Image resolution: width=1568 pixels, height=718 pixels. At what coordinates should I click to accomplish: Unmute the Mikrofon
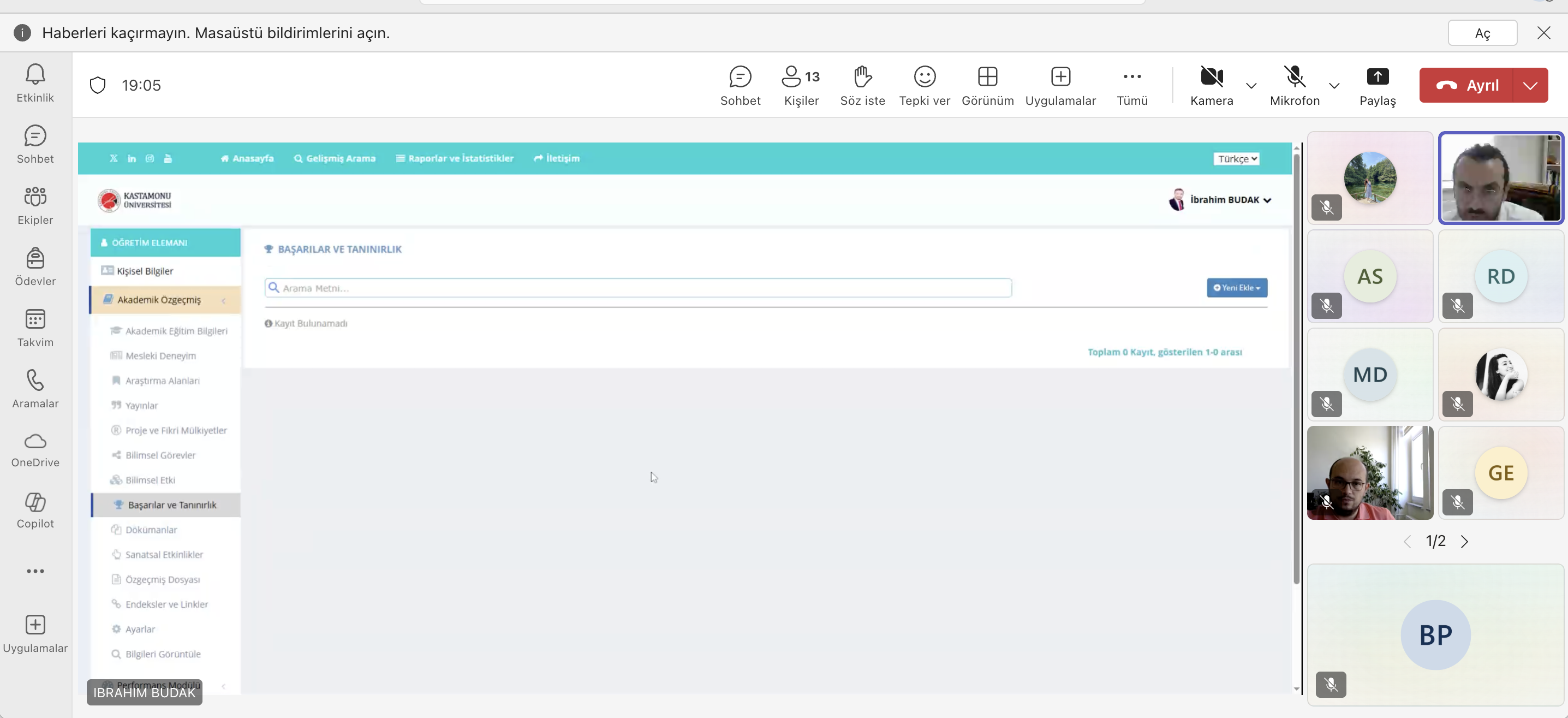(x=1295, y=86)
